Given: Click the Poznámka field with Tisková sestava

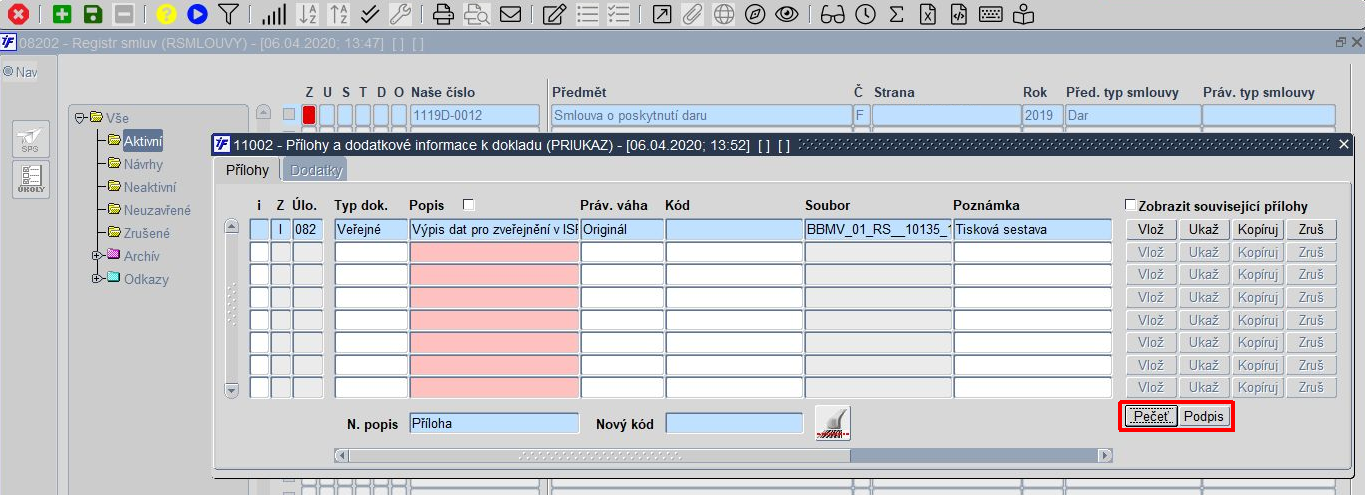Looking at the screenshot, I should [1032, 229].
